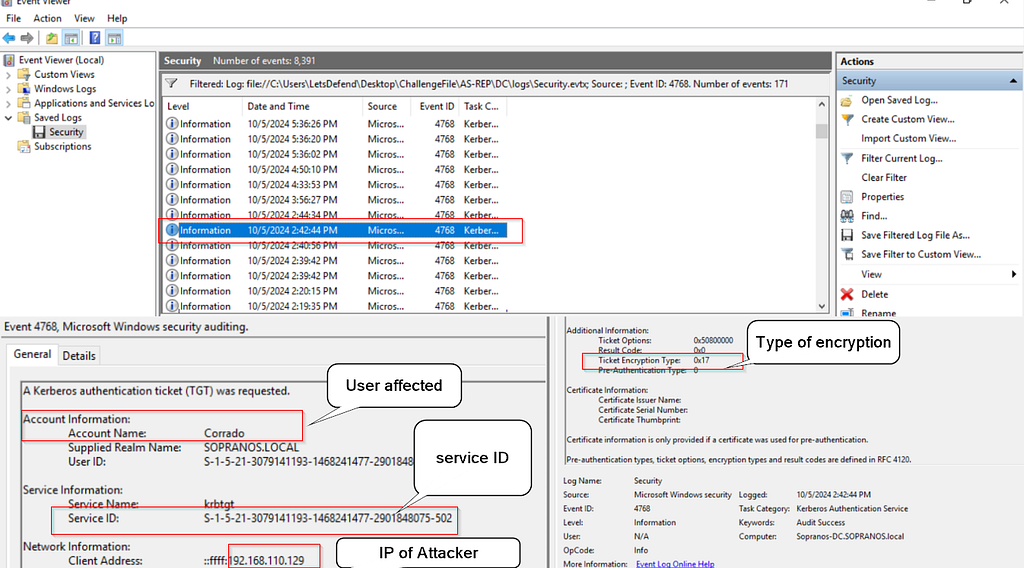The image size is (1024, 568).
Task: Click the Rename action
Action: [x=878, y=313]
